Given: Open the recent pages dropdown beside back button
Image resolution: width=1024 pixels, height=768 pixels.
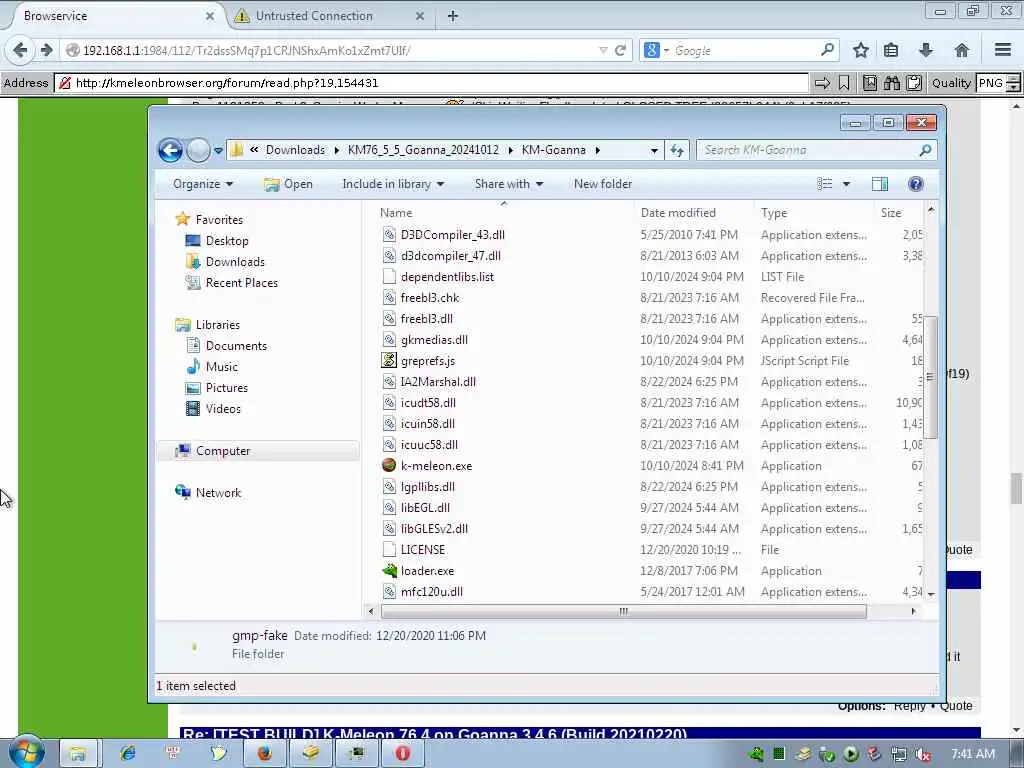Looking at the screenshot, I should tap(218, 151).
